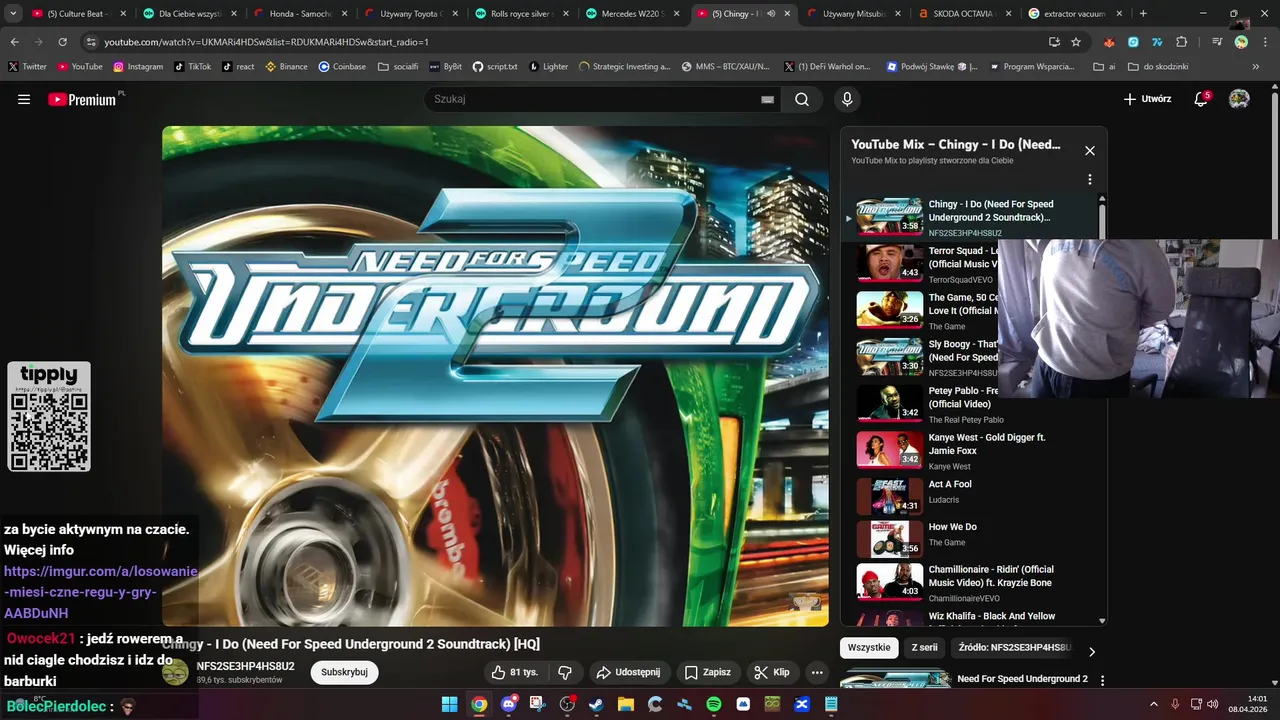The height and width of the screenshot is (720, 1280).
Task: Focus the Szukaj search input field
Action: (x=595, y=99)
